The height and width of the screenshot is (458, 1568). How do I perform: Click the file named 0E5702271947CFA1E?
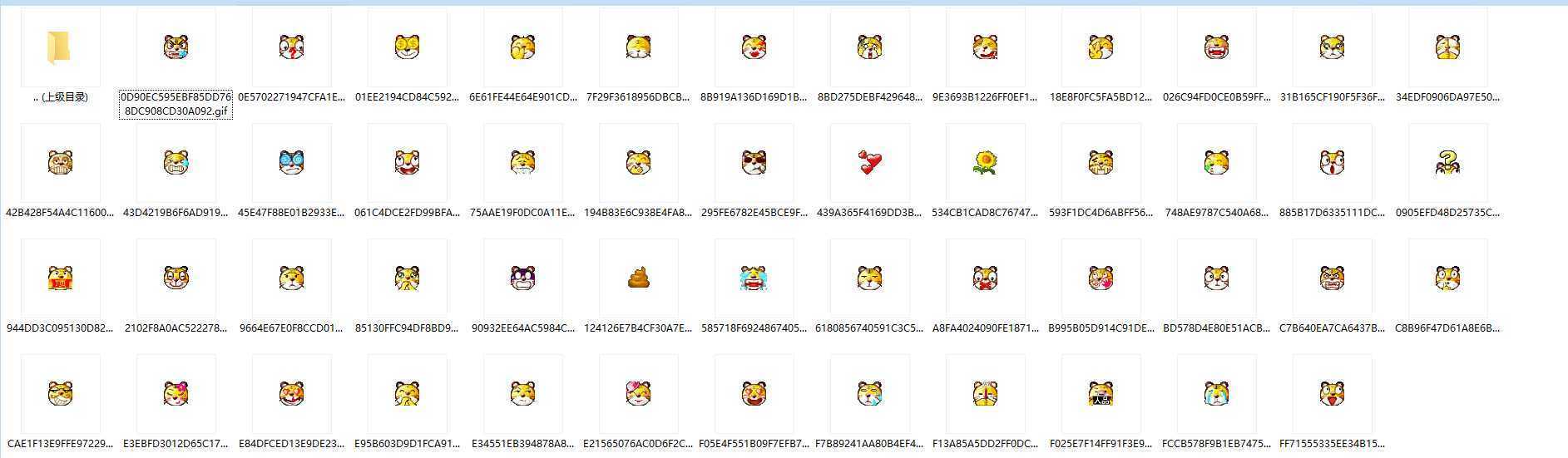point(291,48)
